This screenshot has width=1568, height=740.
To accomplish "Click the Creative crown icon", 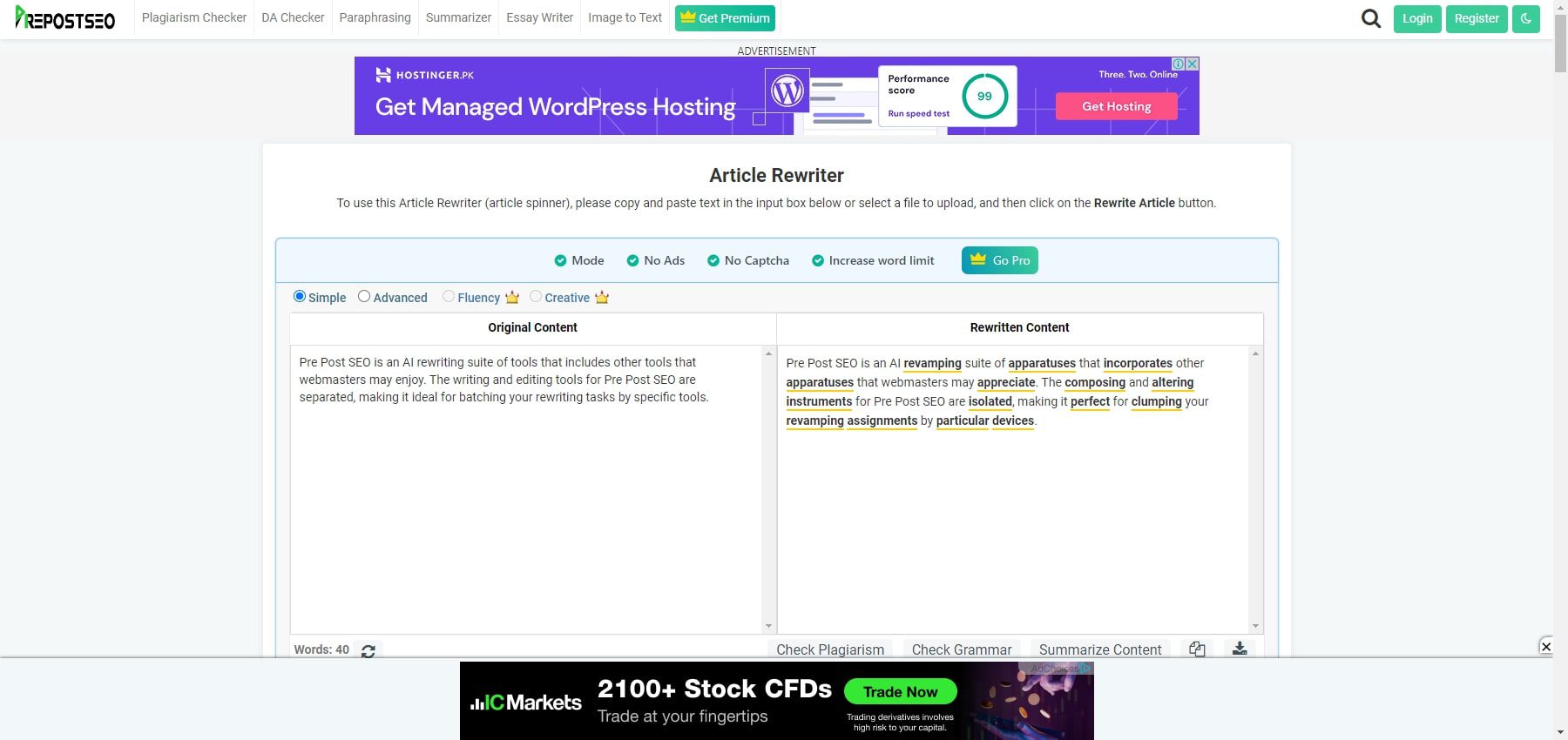I will point(602,297).
